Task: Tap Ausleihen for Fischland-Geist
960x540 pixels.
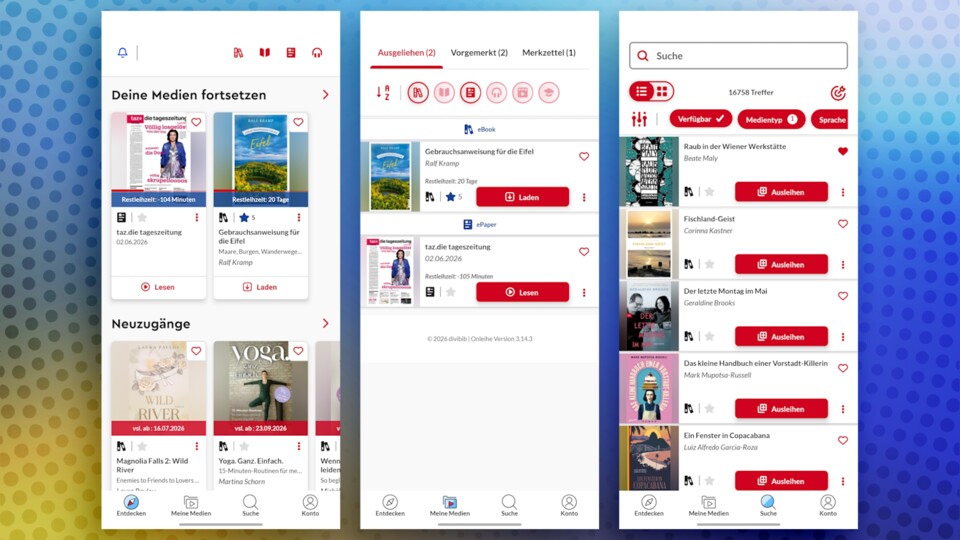Action: pyautogui.click(x=781, y=264)
